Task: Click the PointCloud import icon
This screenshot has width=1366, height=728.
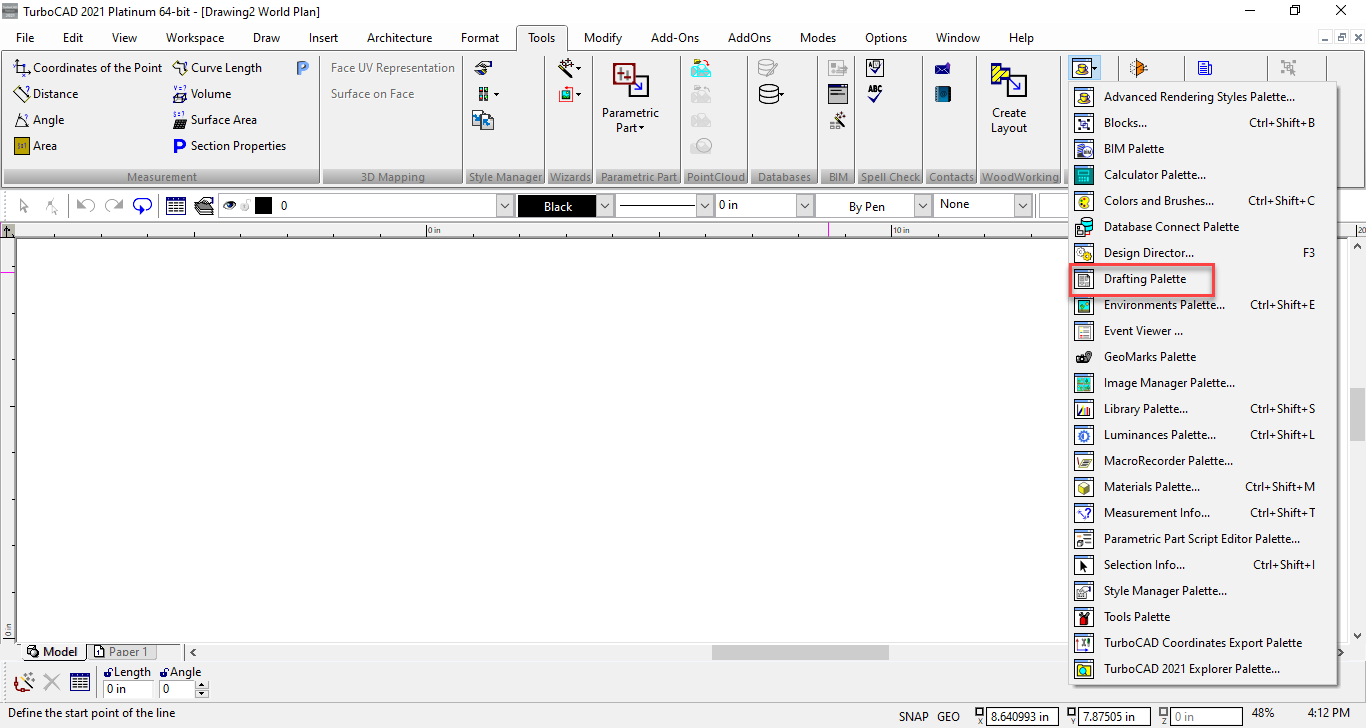Action: pos(701,68)
